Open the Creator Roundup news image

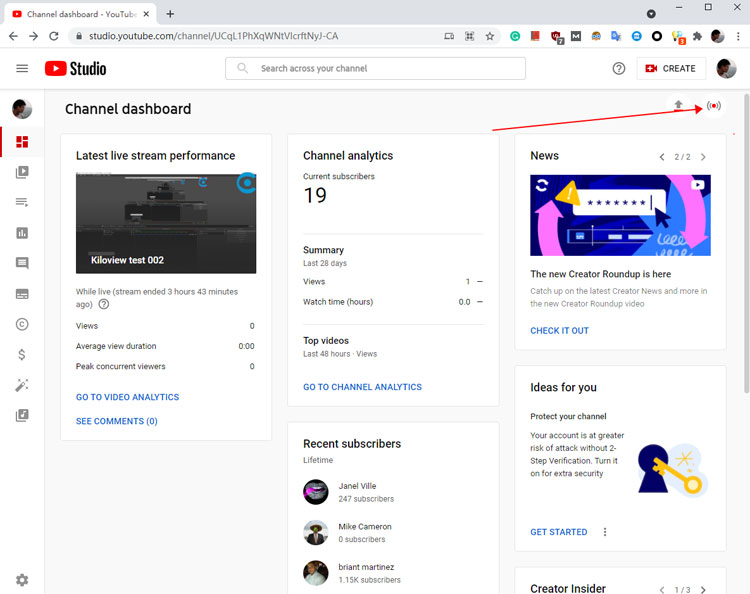coord(620,215)
